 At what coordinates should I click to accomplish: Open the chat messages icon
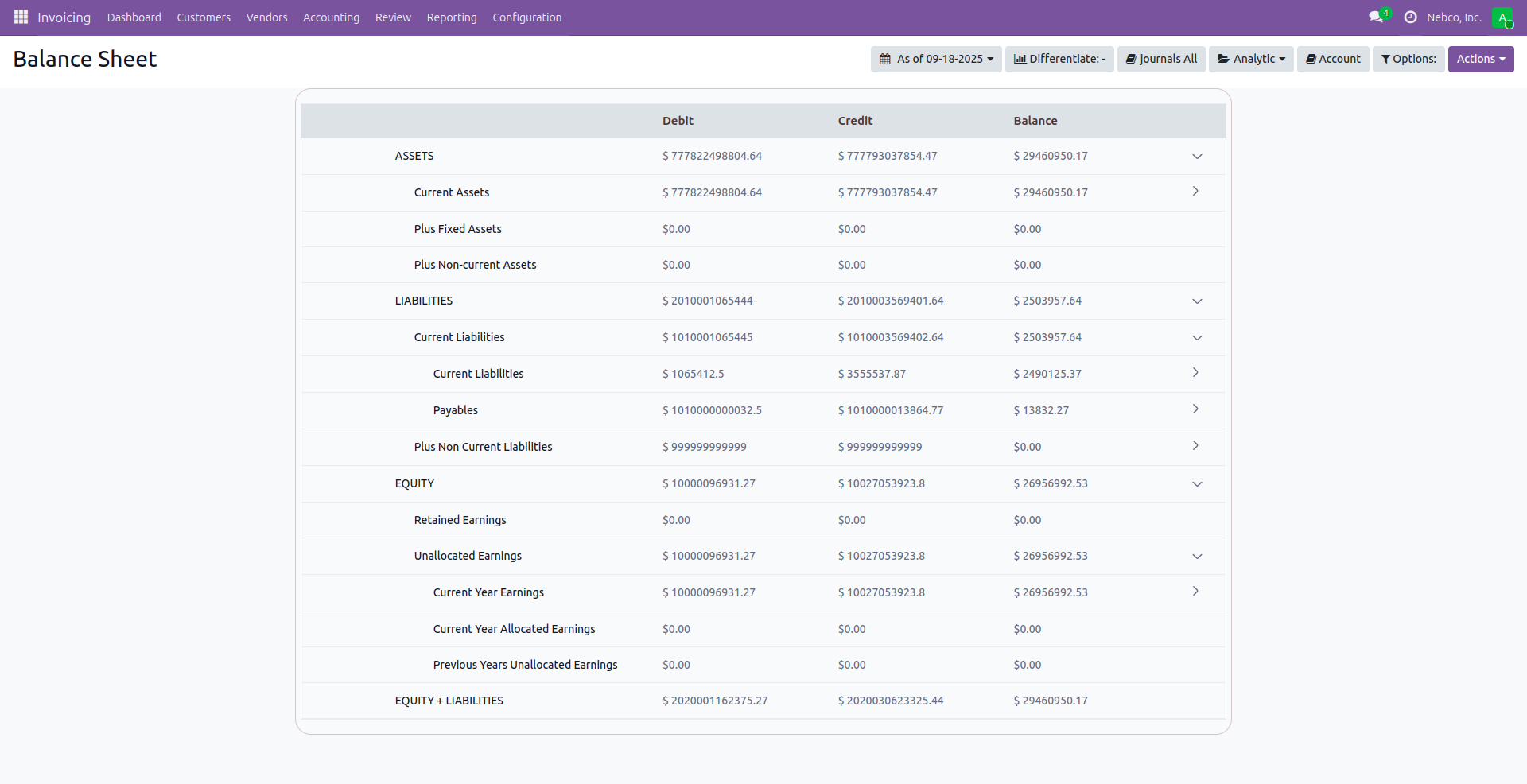1375,17
